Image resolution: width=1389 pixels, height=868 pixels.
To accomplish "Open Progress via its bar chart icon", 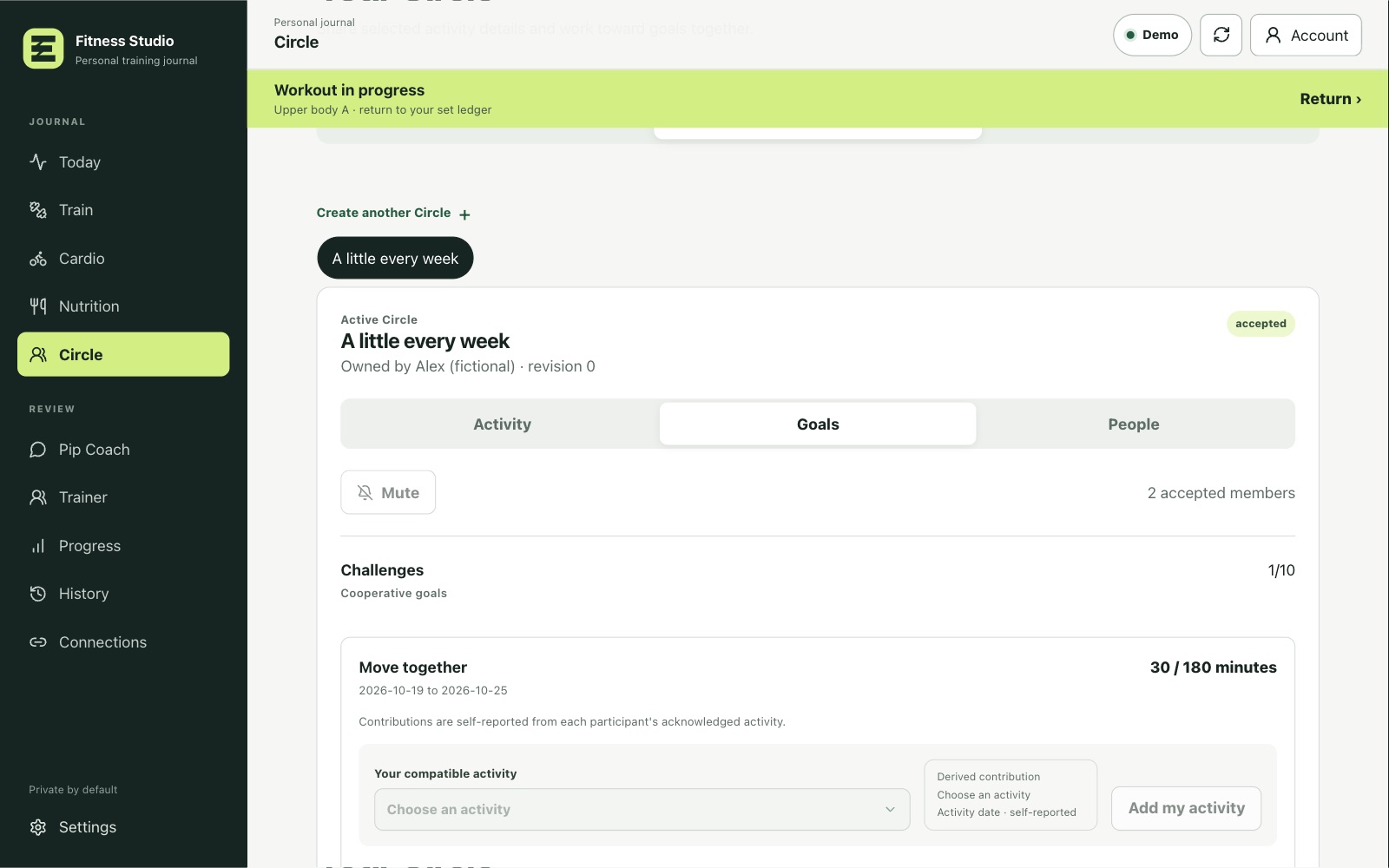I will point(38,546).
